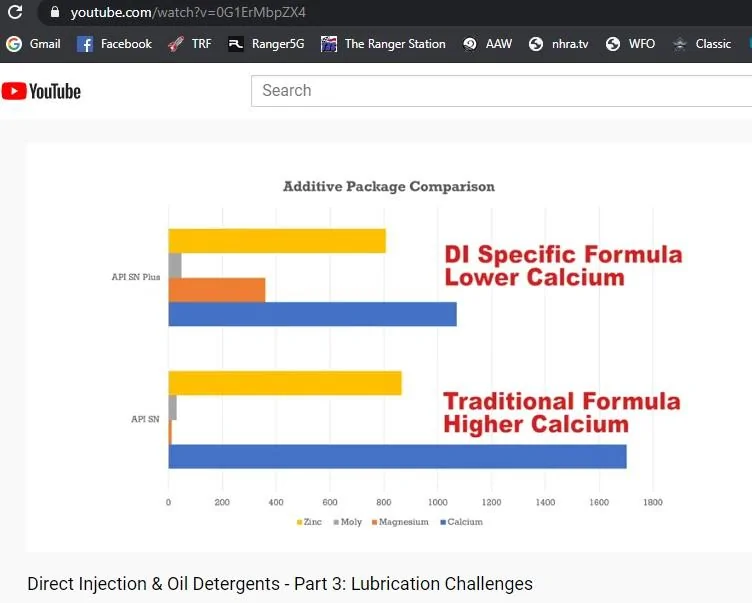Click the API SN Plus axis label
The height and width of the screenshot is (603, 752).
pyautogui.click(x=136, y=277)
